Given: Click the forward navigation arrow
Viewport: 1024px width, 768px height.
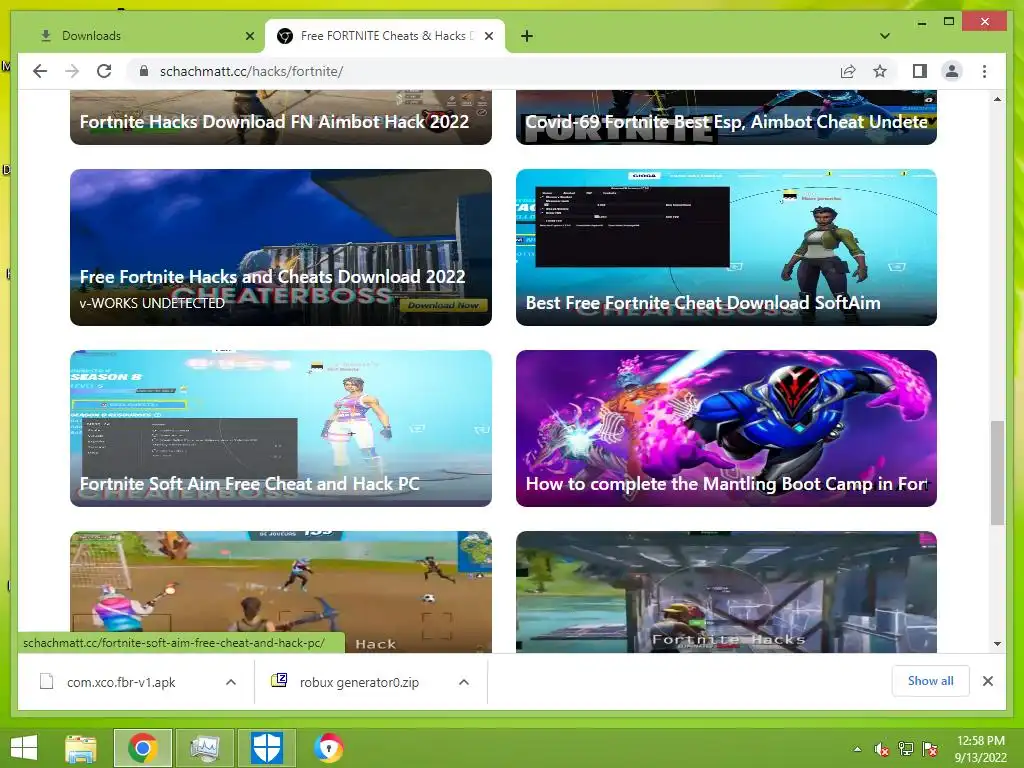Looking at the screenshot, I should (72, 71).
